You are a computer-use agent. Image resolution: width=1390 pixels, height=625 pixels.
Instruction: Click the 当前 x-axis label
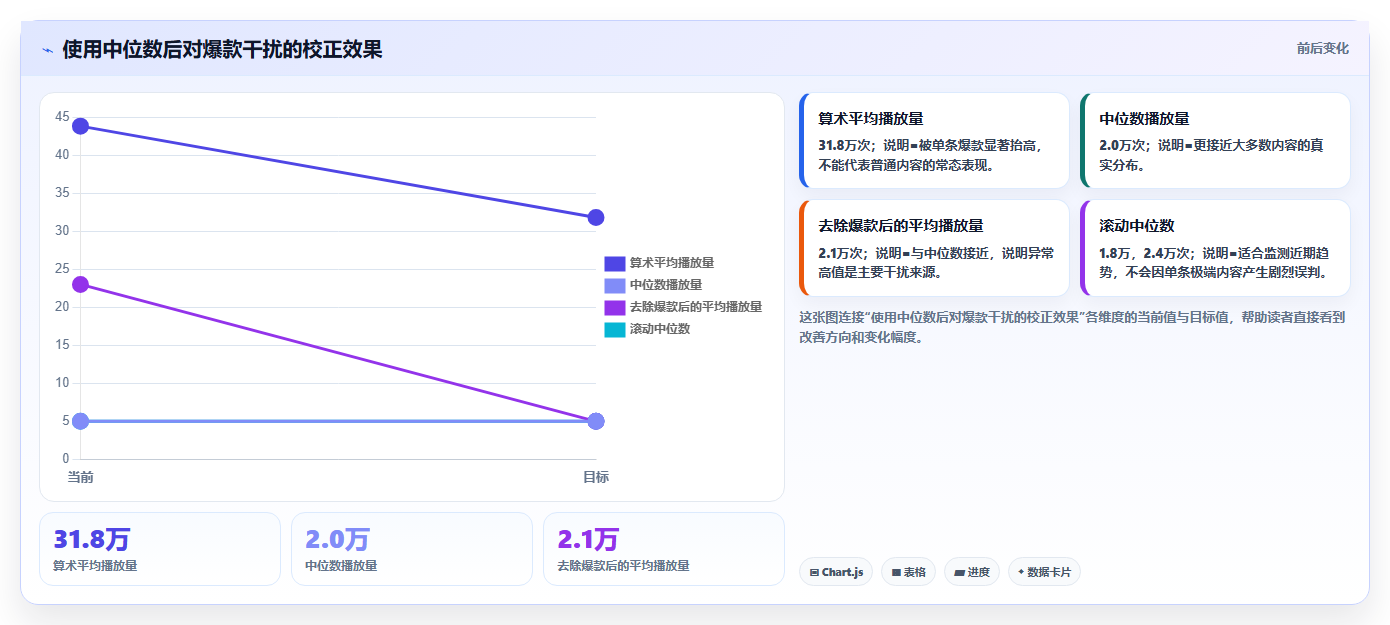click(x=81, y=477)
